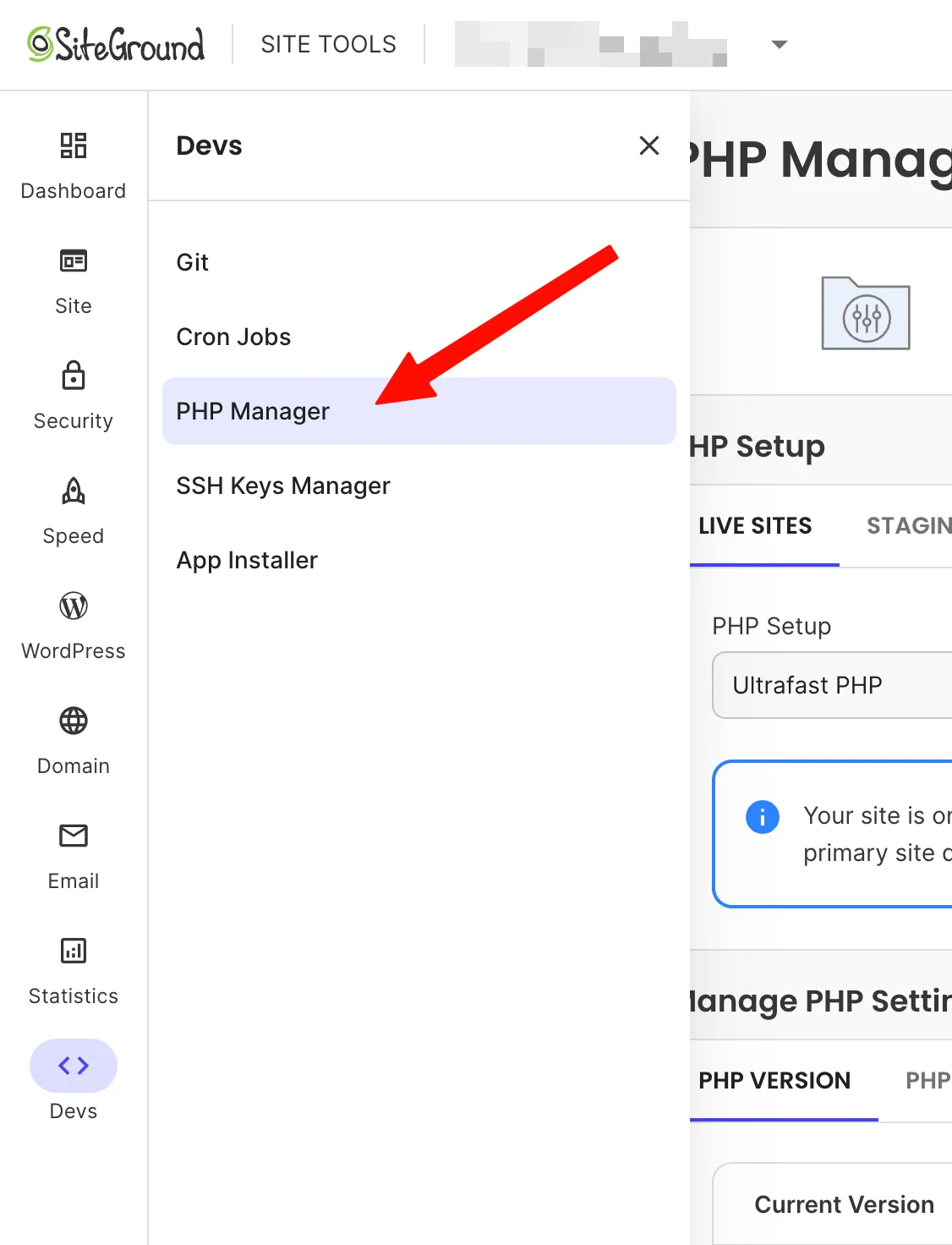
Task: Open the Speed rocket icon
Action: click(x=74, y=491)
